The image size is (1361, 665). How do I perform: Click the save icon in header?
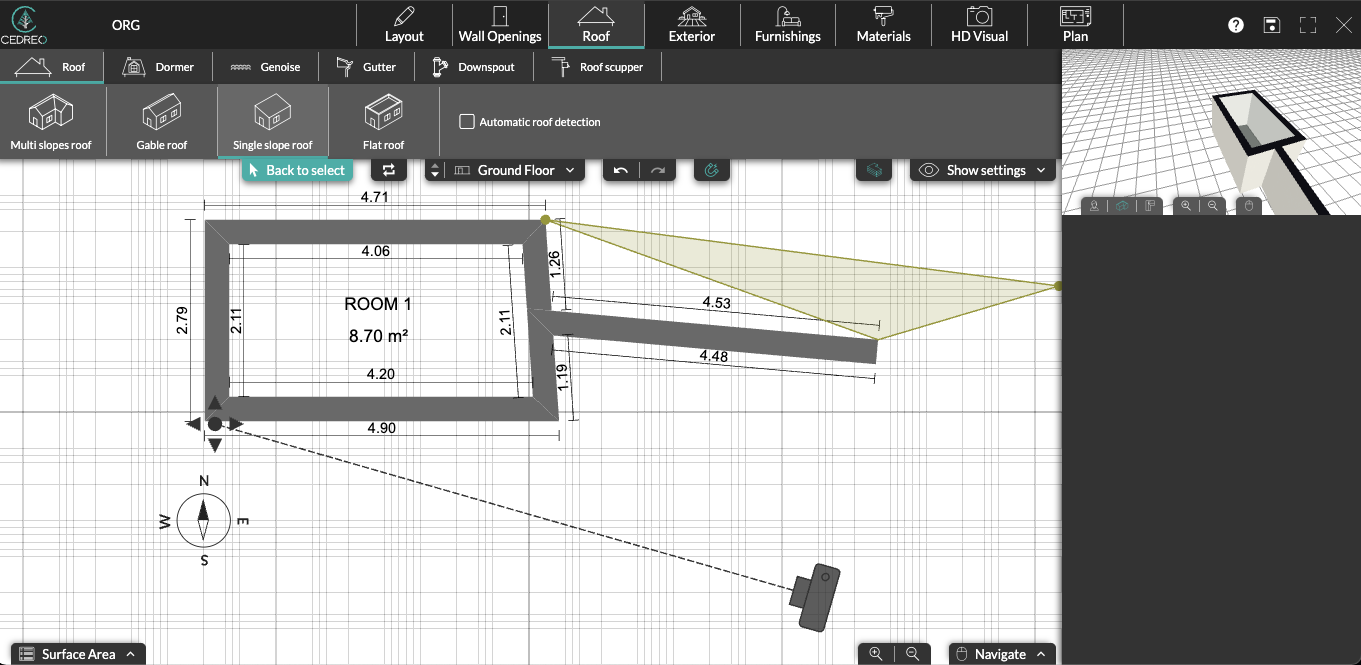click(1271, 25)
